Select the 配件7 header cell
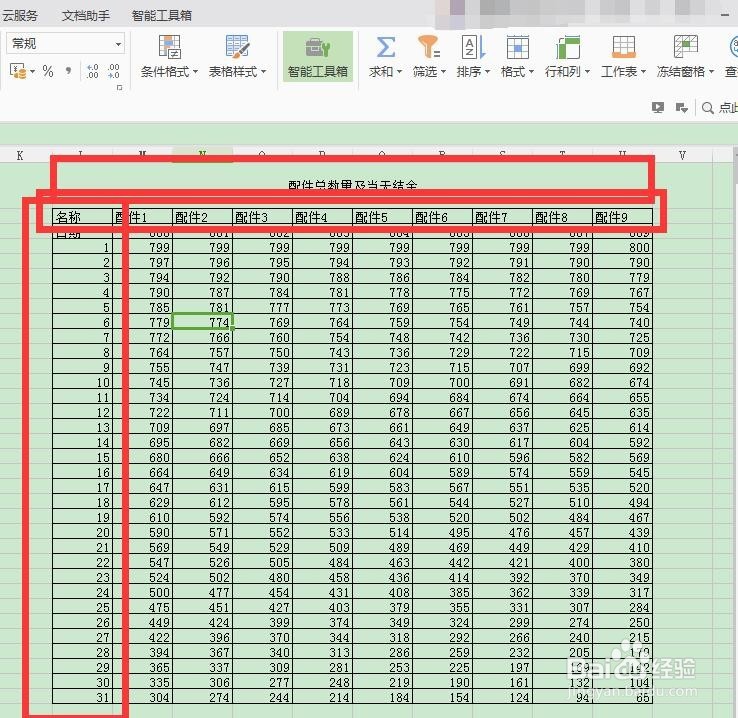 tap(502, 217)
